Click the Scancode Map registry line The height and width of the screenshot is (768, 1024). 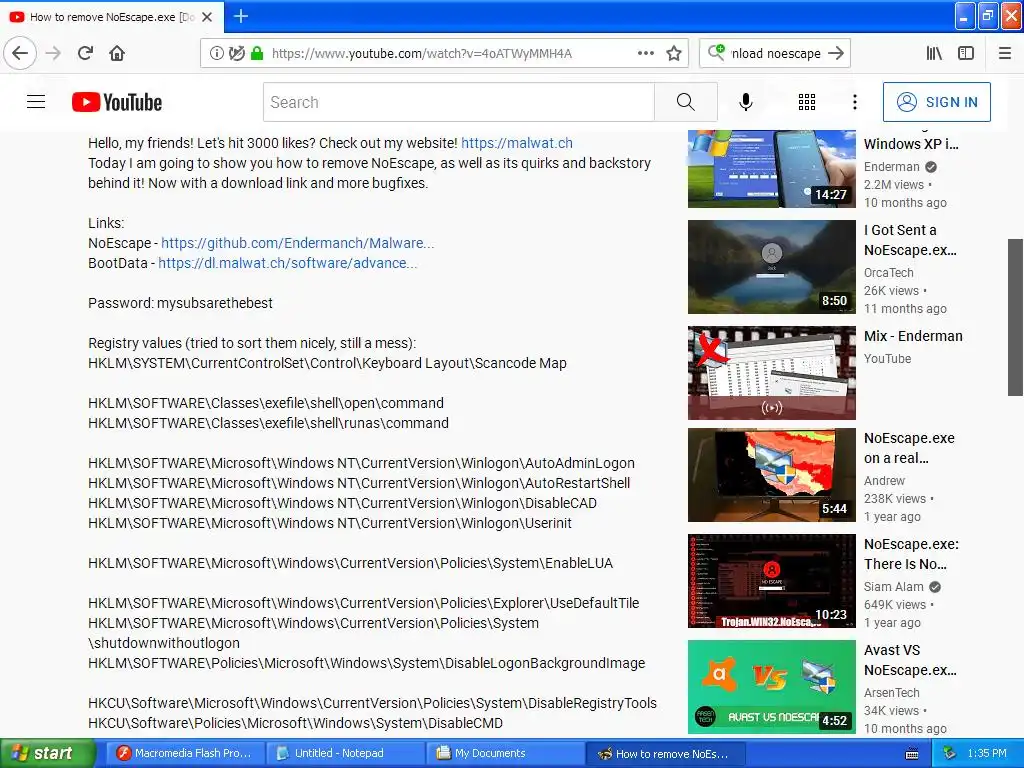[327, 363]
